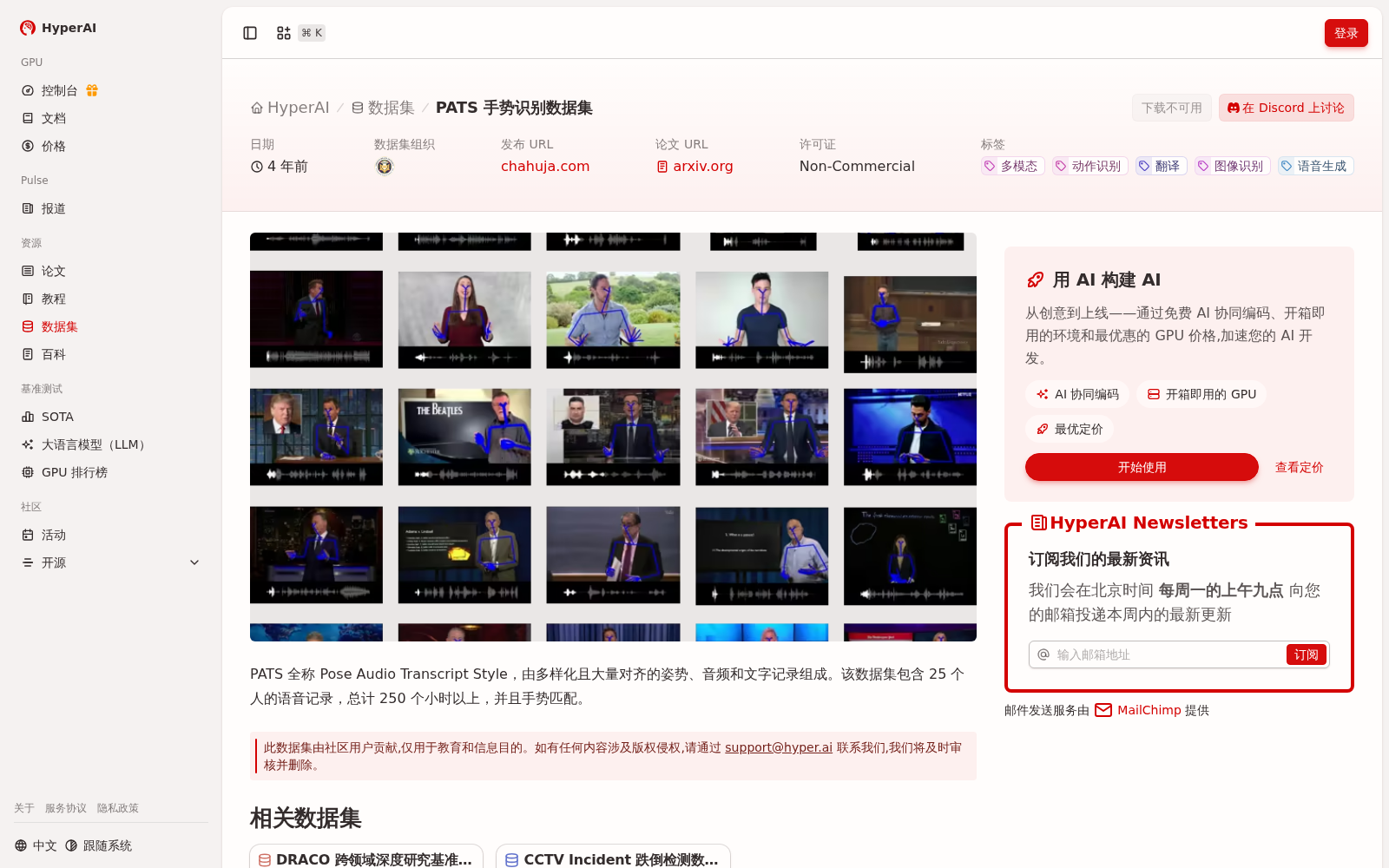Click the home icon in breadcrumb

point(257,108)
